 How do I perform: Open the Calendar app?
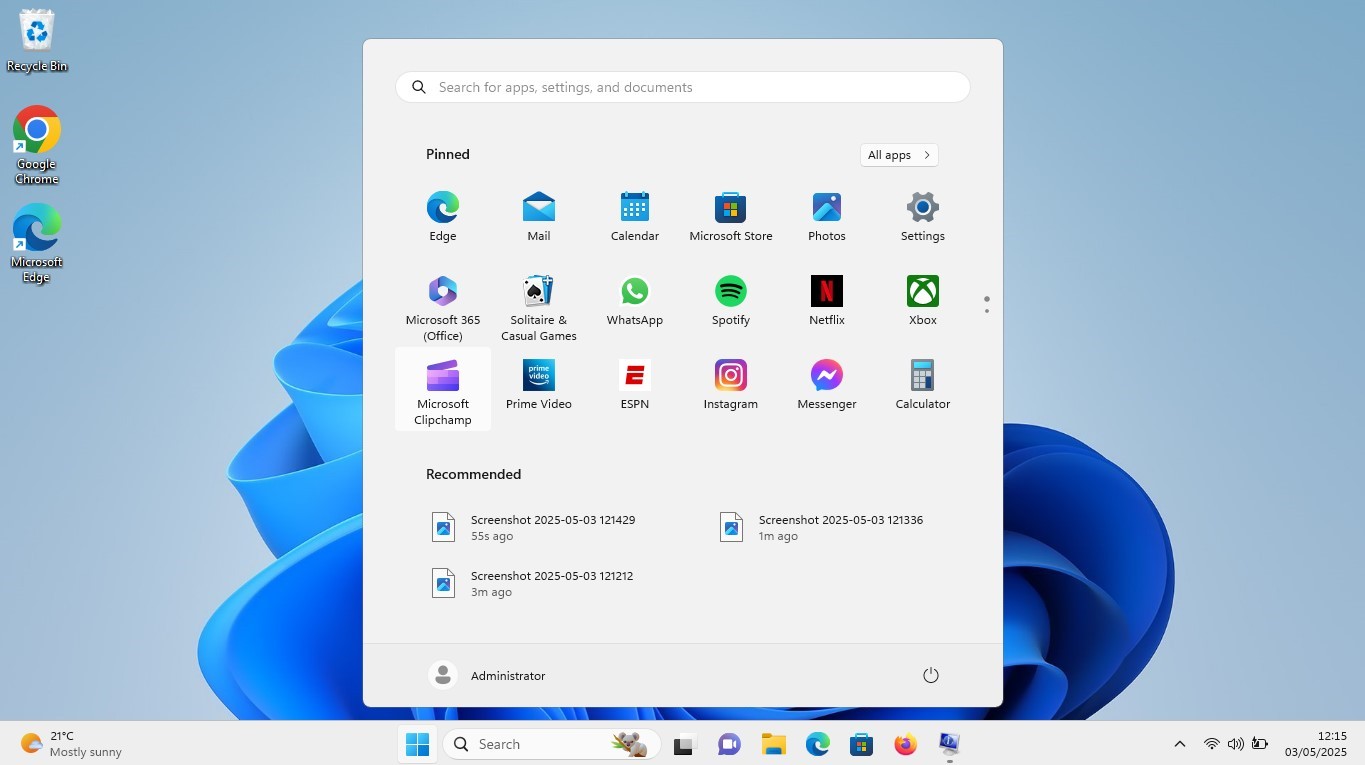pos(635,217)
